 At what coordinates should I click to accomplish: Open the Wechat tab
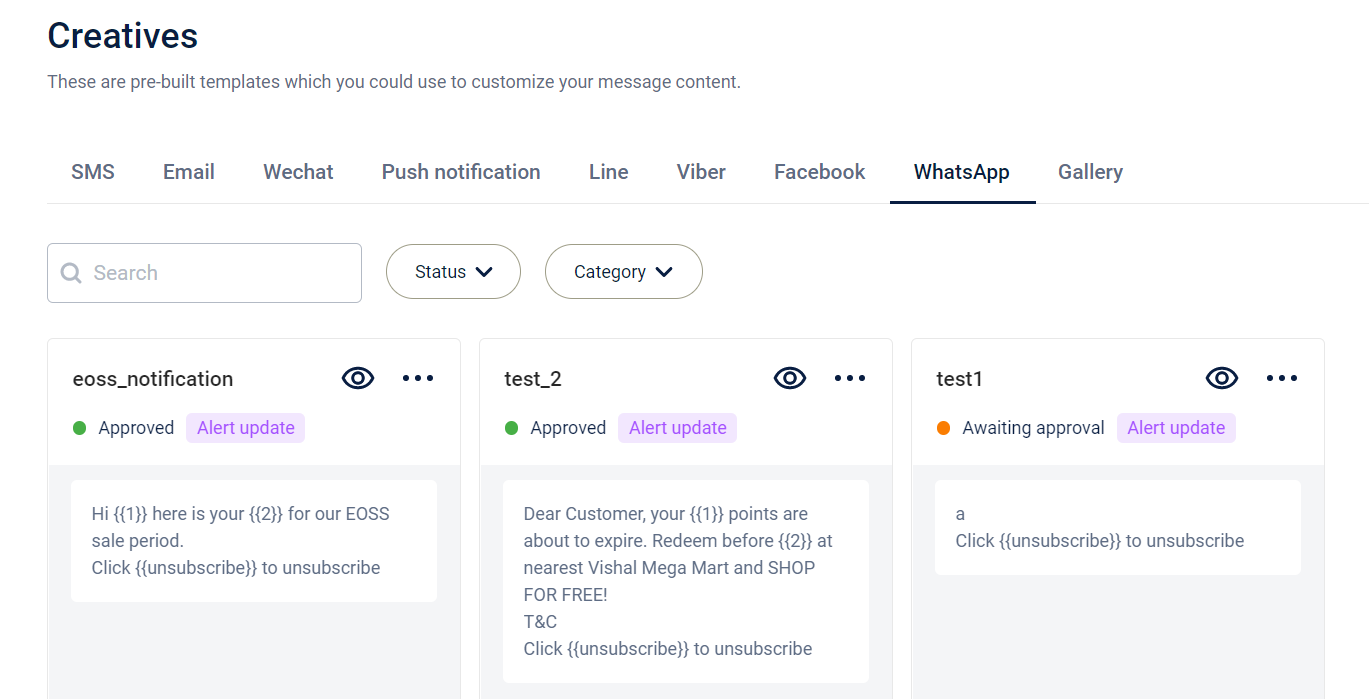click(x=298, y=172)
